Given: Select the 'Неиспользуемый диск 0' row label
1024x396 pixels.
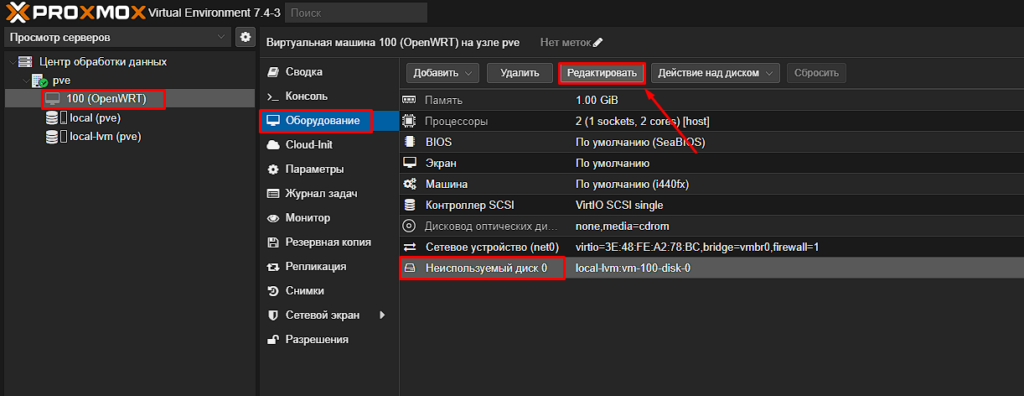Looking at the screenshot, I should pyautogui.click(x=486, y=268).
